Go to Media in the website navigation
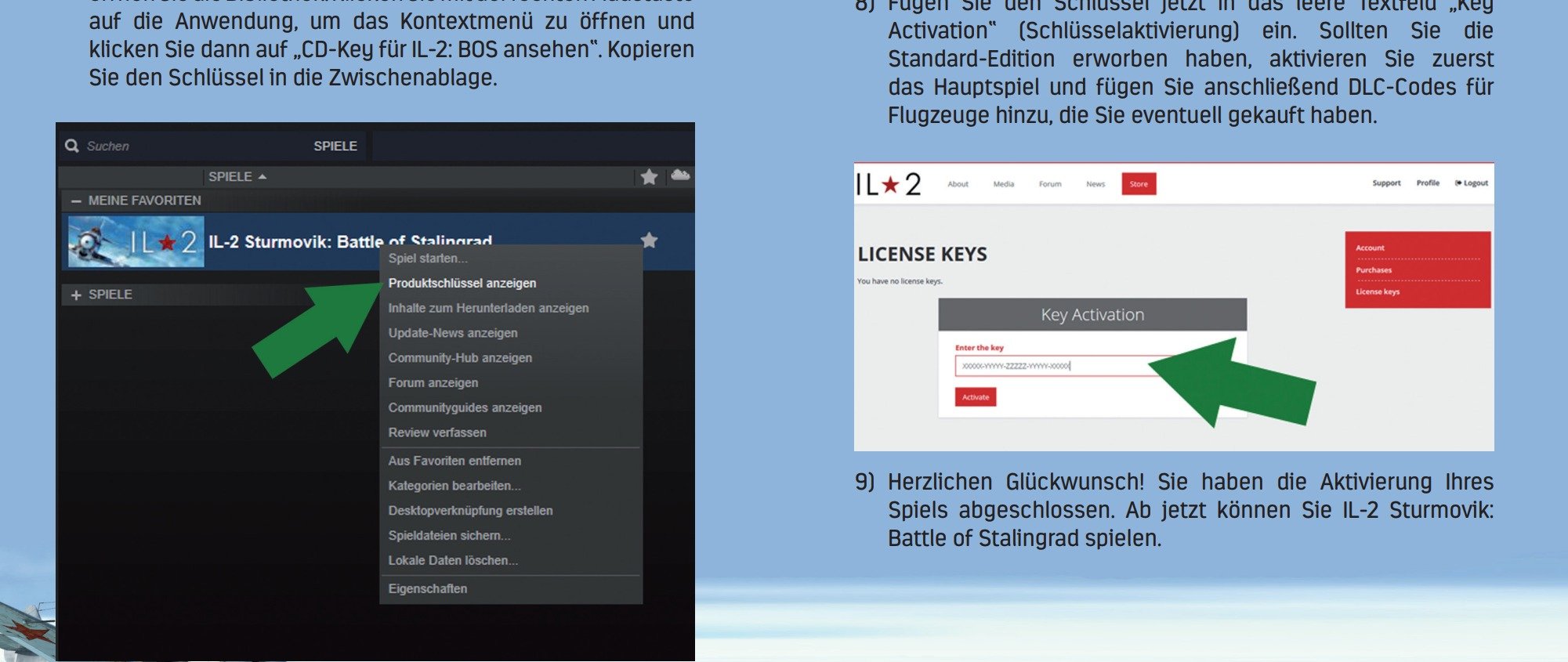This screenshot has height=662, width=1568. point(1004,185)
